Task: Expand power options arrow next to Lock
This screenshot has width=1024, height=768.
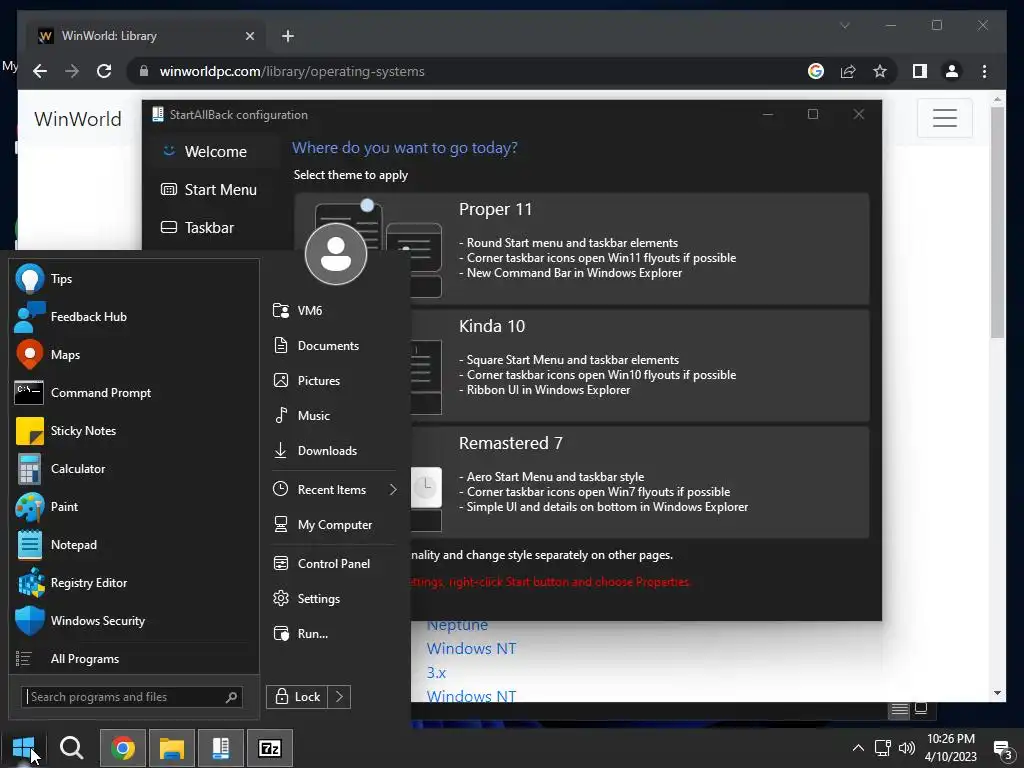Action: click(339, 697)
